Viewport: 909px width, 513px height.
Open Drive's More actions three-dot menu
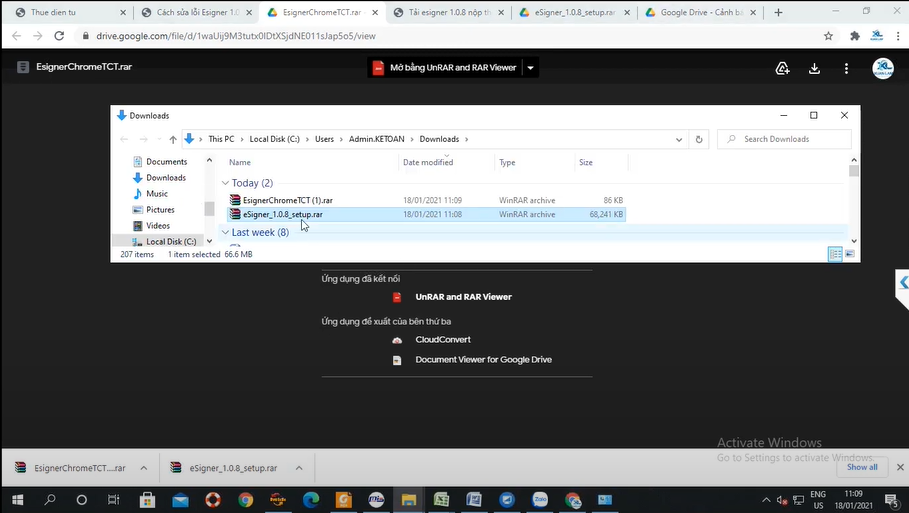click(x=846, y=68)
